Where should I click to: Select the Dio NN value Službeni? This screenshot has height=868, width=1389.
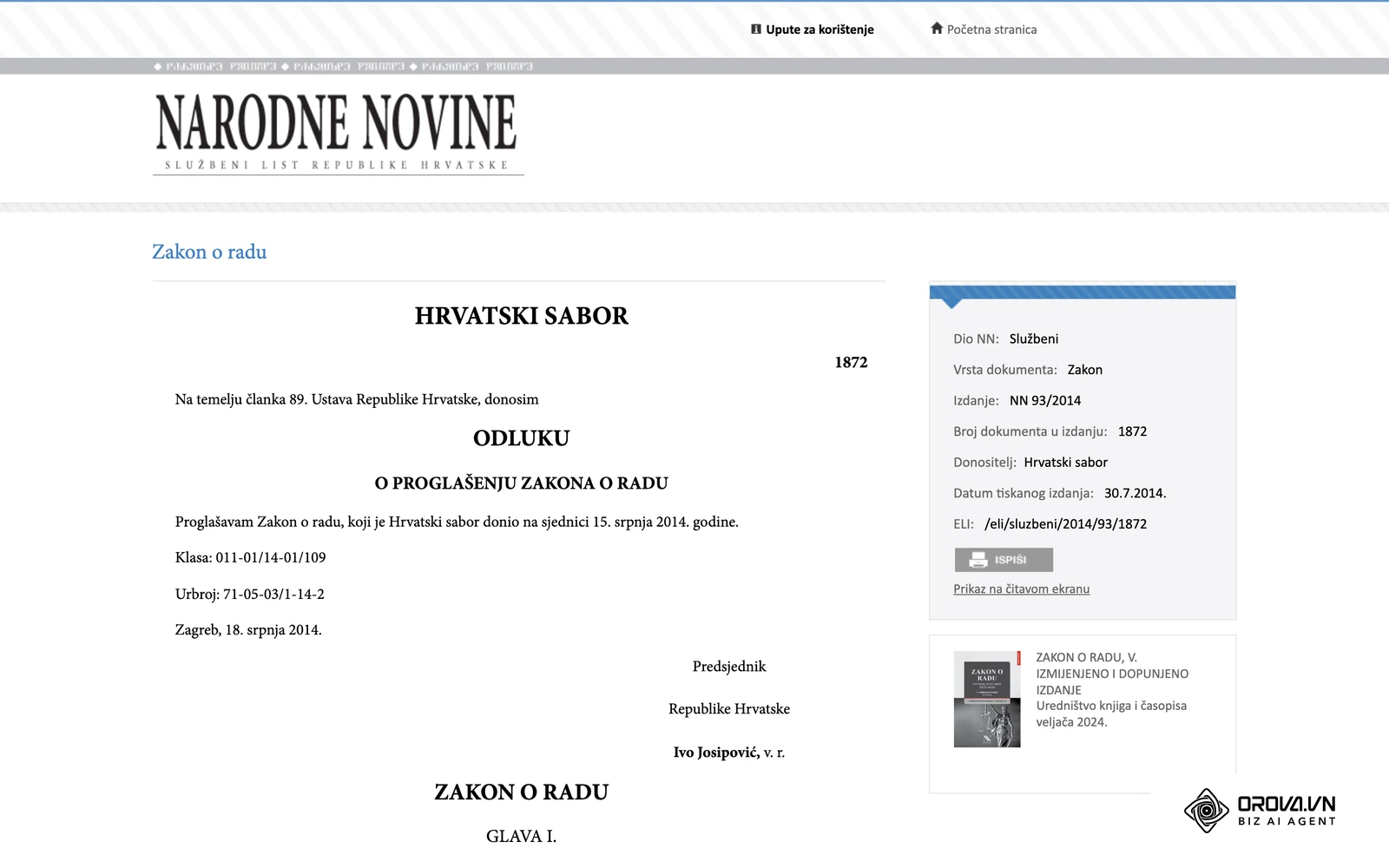coord(1033,339)
